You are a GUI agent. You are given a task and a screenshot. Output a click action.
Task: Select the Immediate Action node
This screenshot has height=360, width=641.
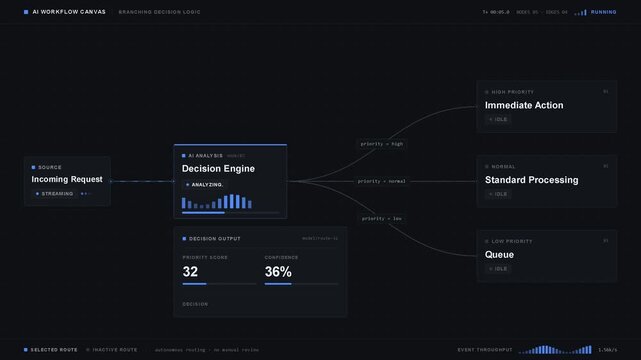tap(547, 107)
